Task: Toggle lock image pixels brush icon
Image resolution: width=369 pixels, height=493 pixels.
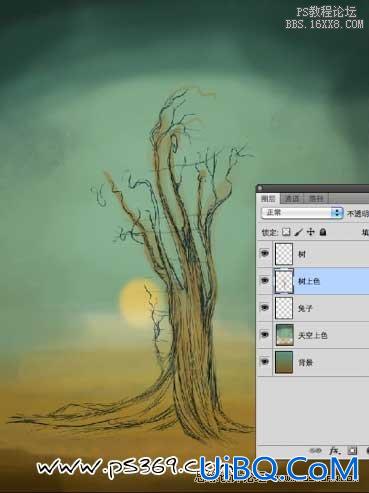Action: tap(298, 232)
